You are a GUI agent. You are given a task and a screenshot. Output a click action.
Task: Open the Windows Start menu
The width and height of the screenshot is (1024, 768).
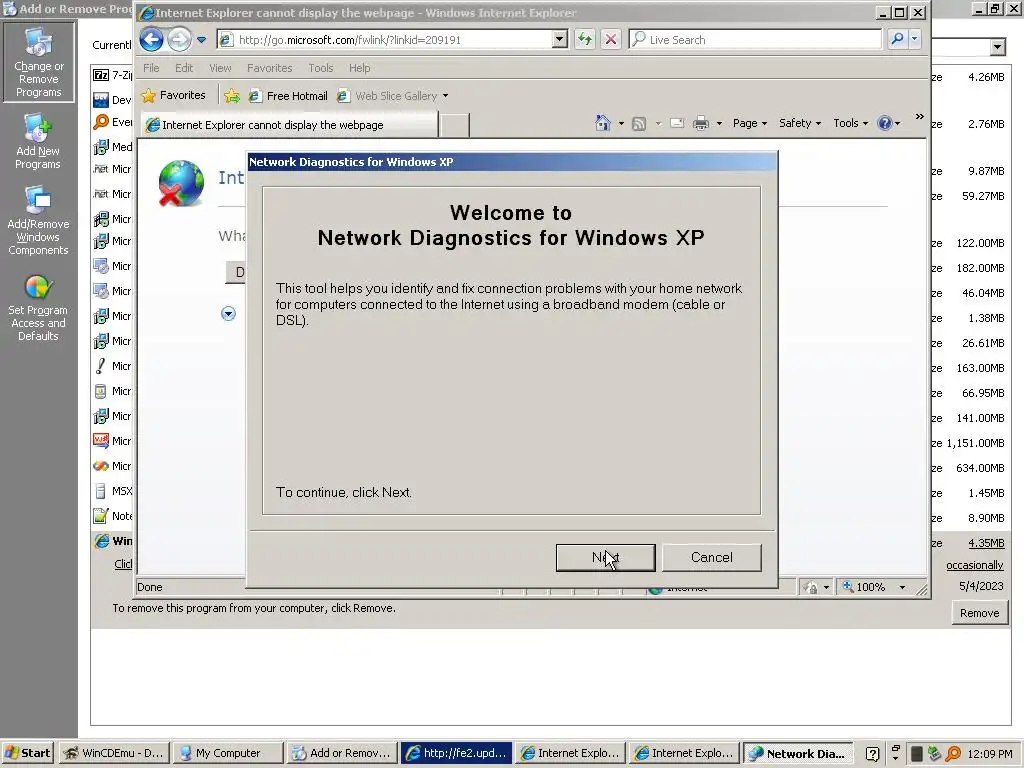pos(27,753)
